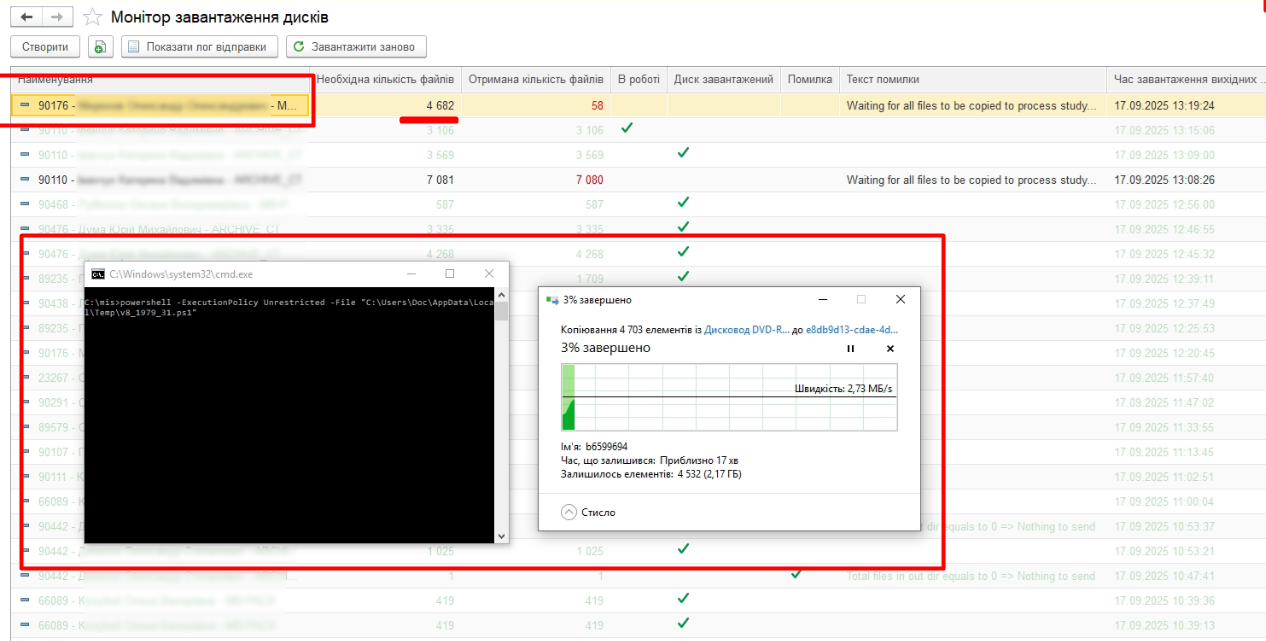
Task: Click Створити button
Action: click(x=45, y=47)
